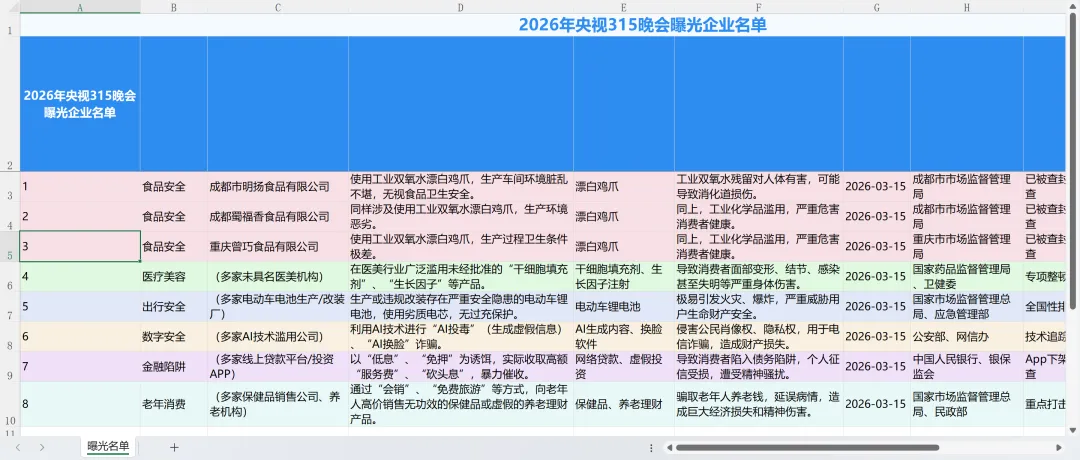
Task: Select cell 多家电动车电池生产/改装厂
Action: pos(278,306)
